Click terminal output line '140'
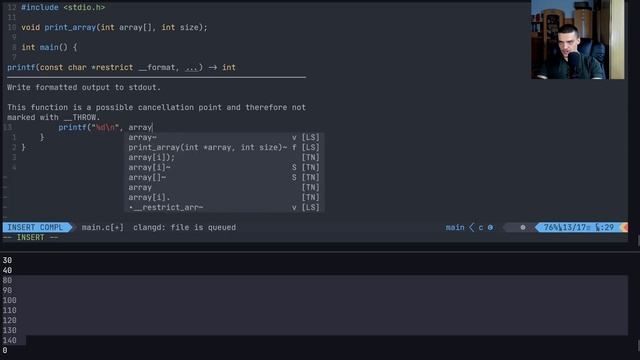Viewport: 640px width, 360px height. tap(9, 340)
